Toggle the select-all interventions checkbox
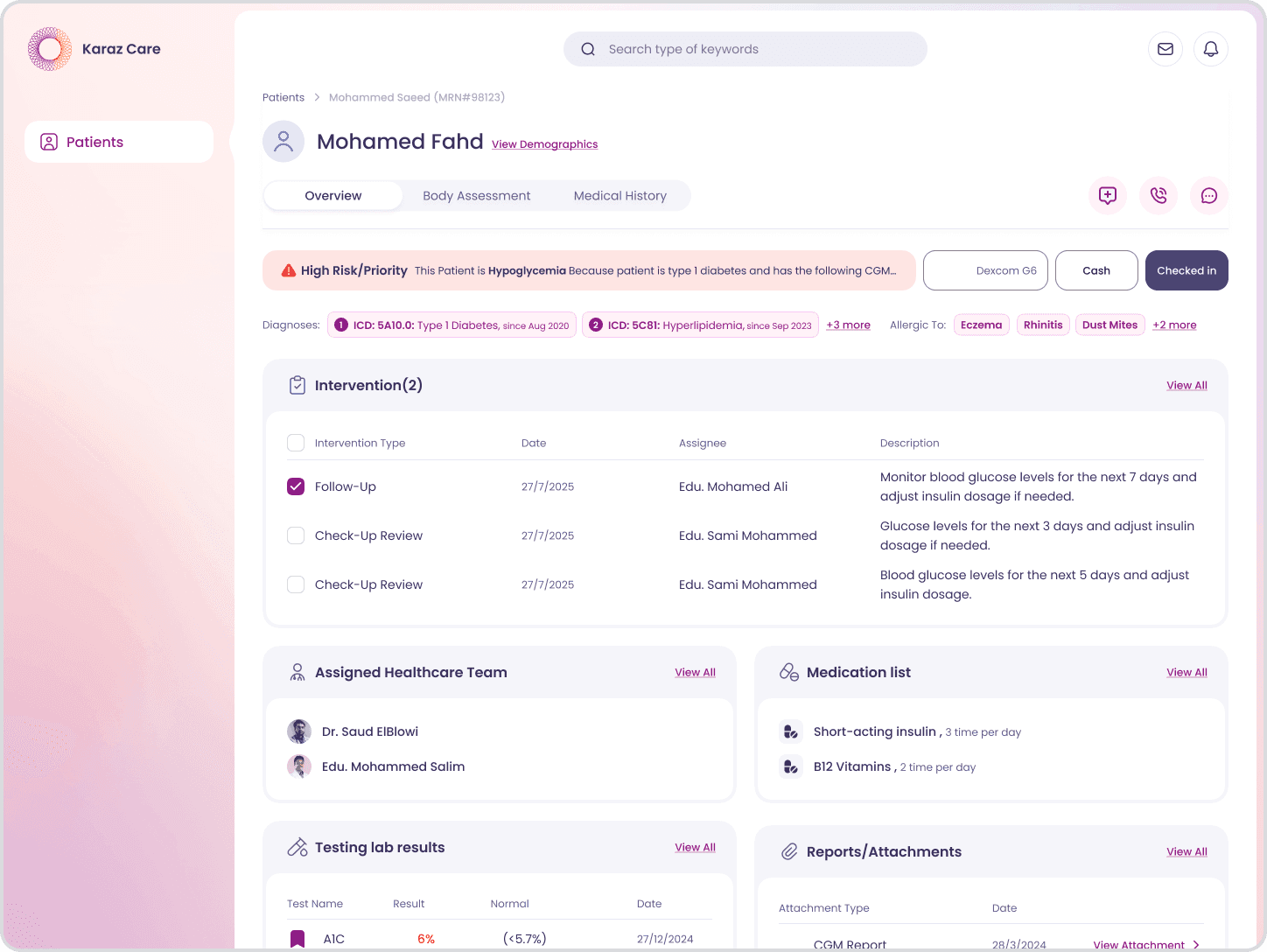 (x=296, y=443)
